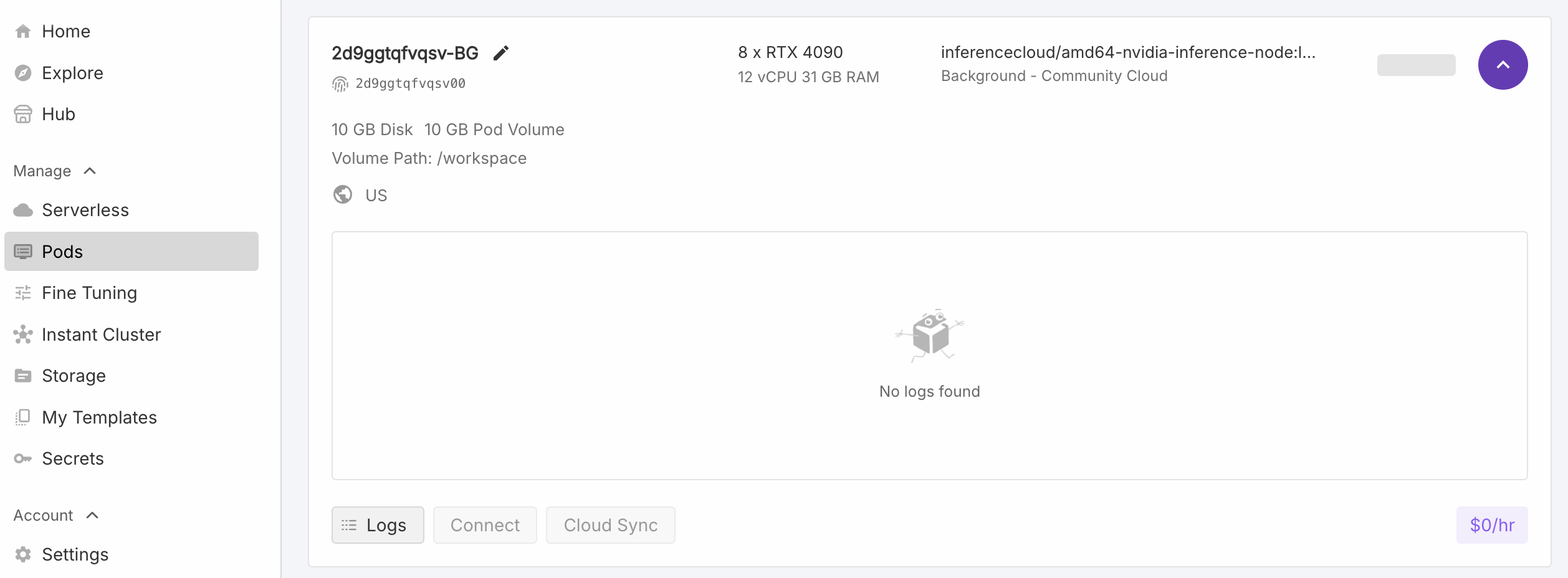The width and height of the screenshot is (1568, 578).
Task: Open the Hub section icon
Action: click(23, 114)
